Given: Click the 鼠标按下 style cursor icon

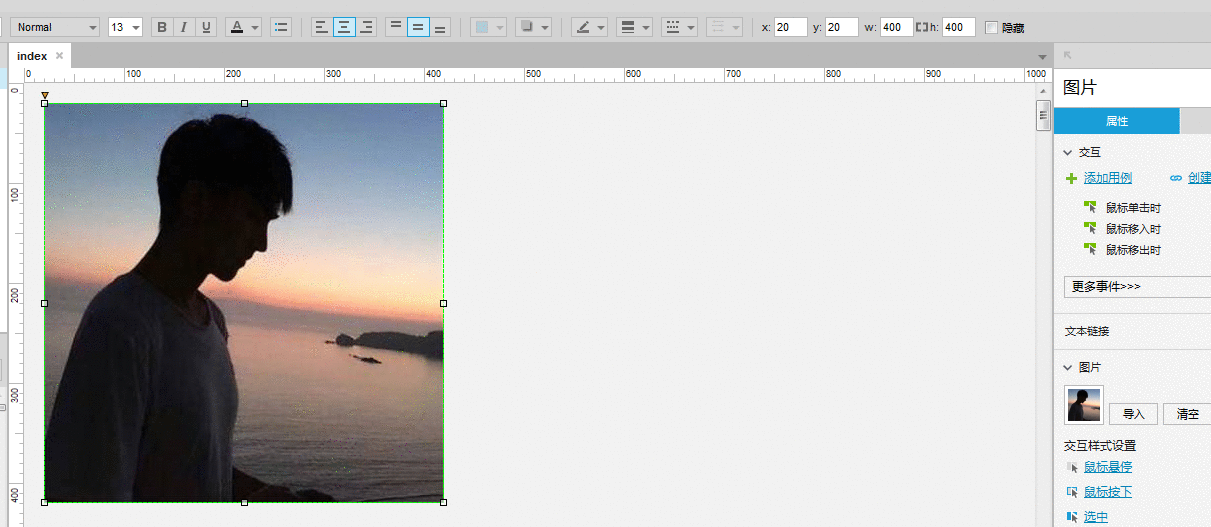Looking at the screenshot, I should 1073,492.
